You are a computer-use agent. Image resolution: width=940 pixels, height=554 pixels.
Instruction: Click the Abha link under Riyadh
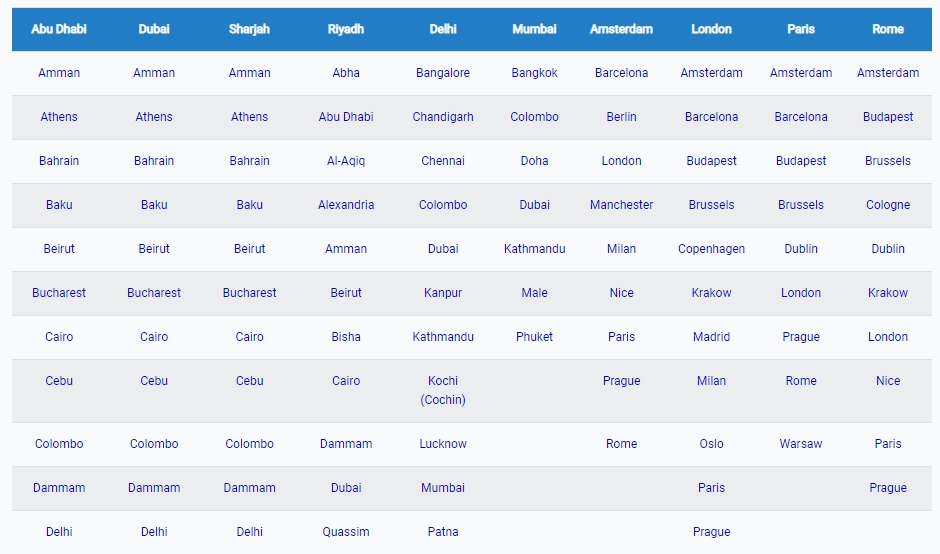(346, 73)
